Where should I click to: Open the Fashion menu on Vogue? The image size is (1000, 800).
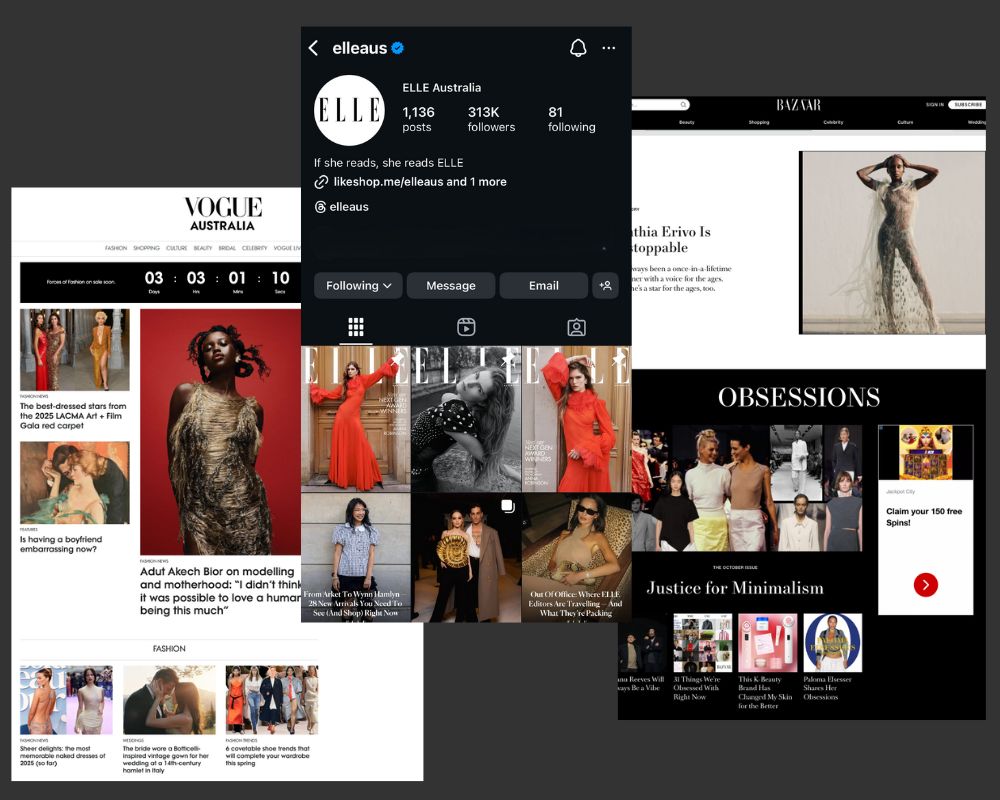(x=116, y=248)
